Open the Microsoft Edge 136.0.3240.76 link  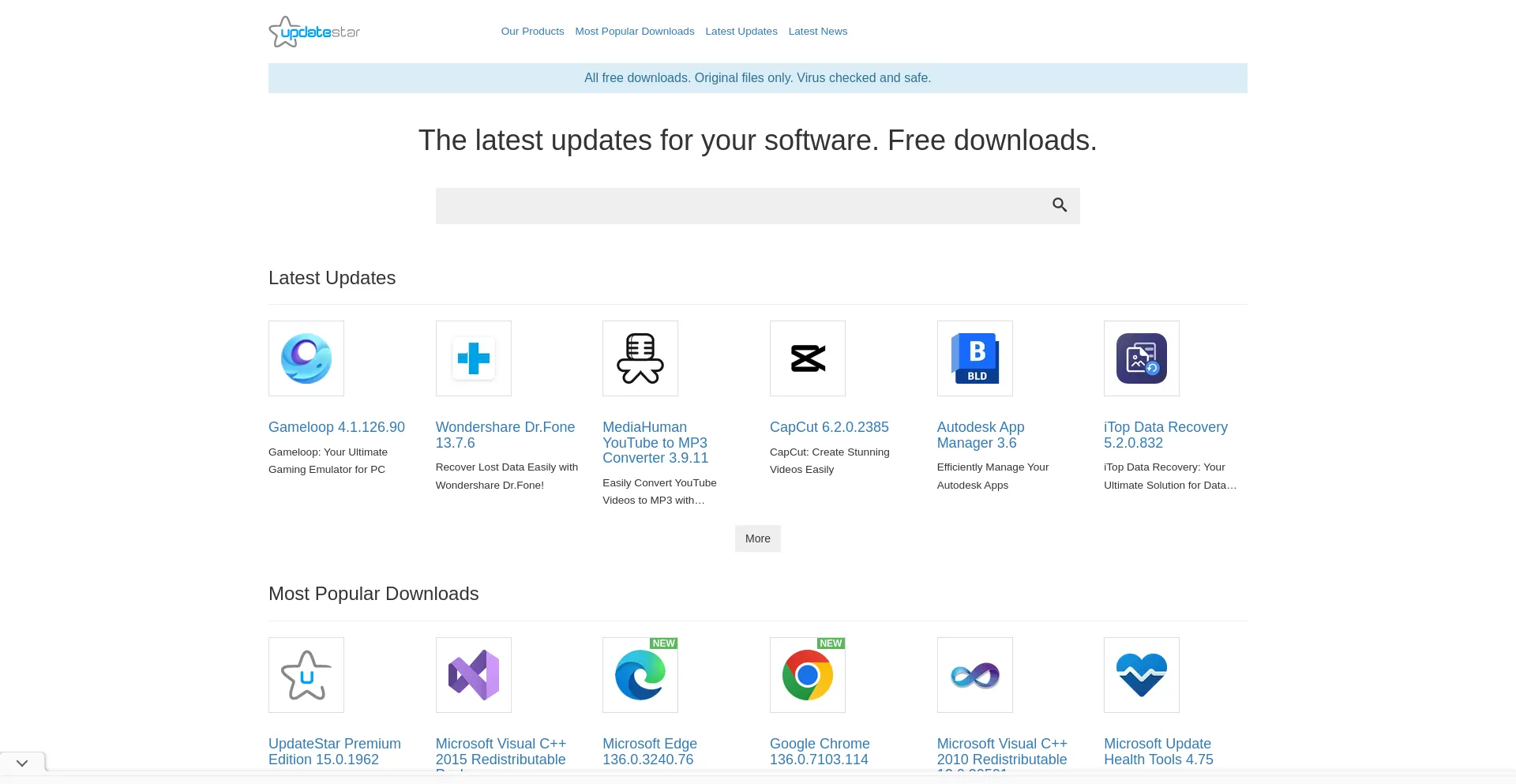[x=650, y=752]
